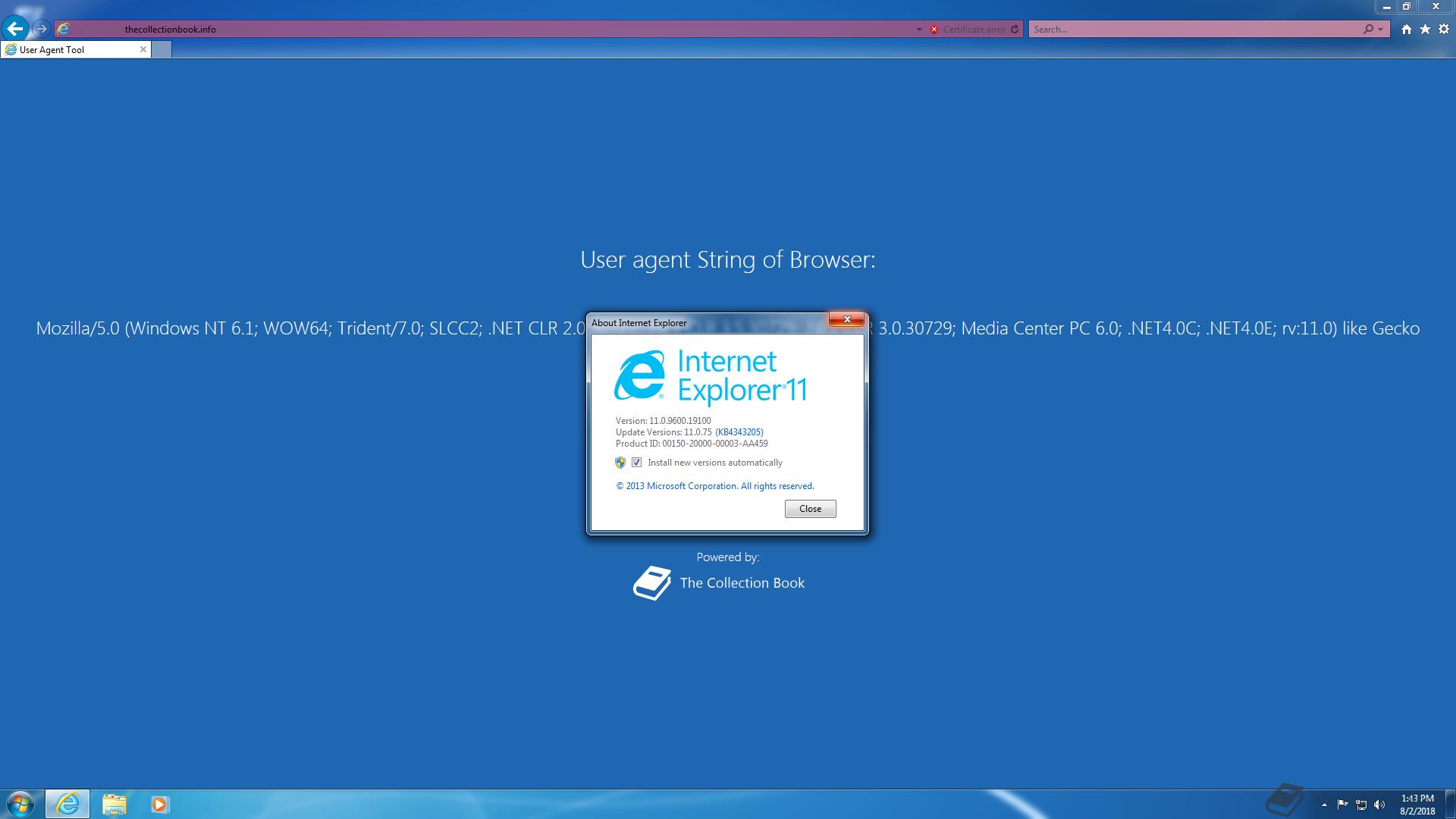This screenshot has width=1456, height=819.
Task: Open the KB4343205 update link
Action: pyautogui.click(x=739, y=432)
